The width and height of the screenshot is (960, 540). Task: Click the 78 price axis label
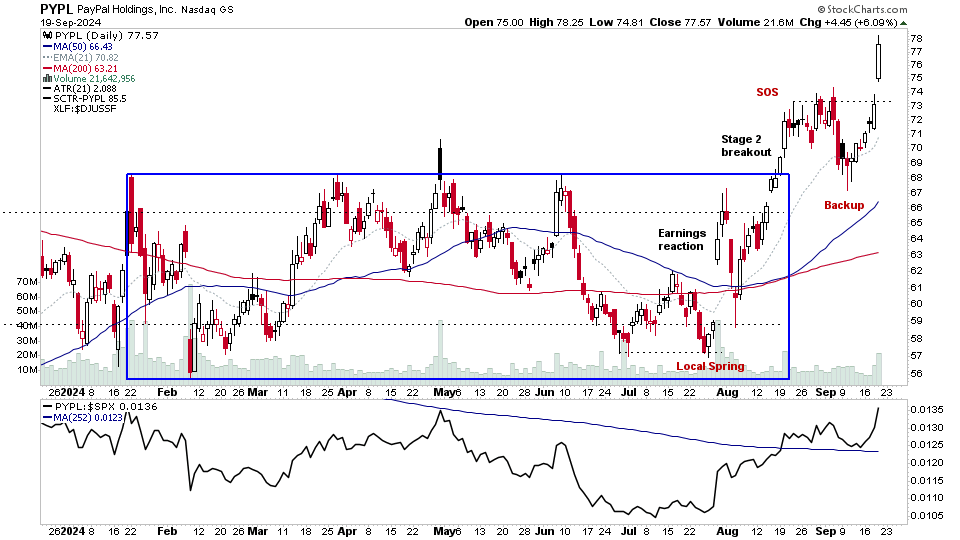click(917, 38)
